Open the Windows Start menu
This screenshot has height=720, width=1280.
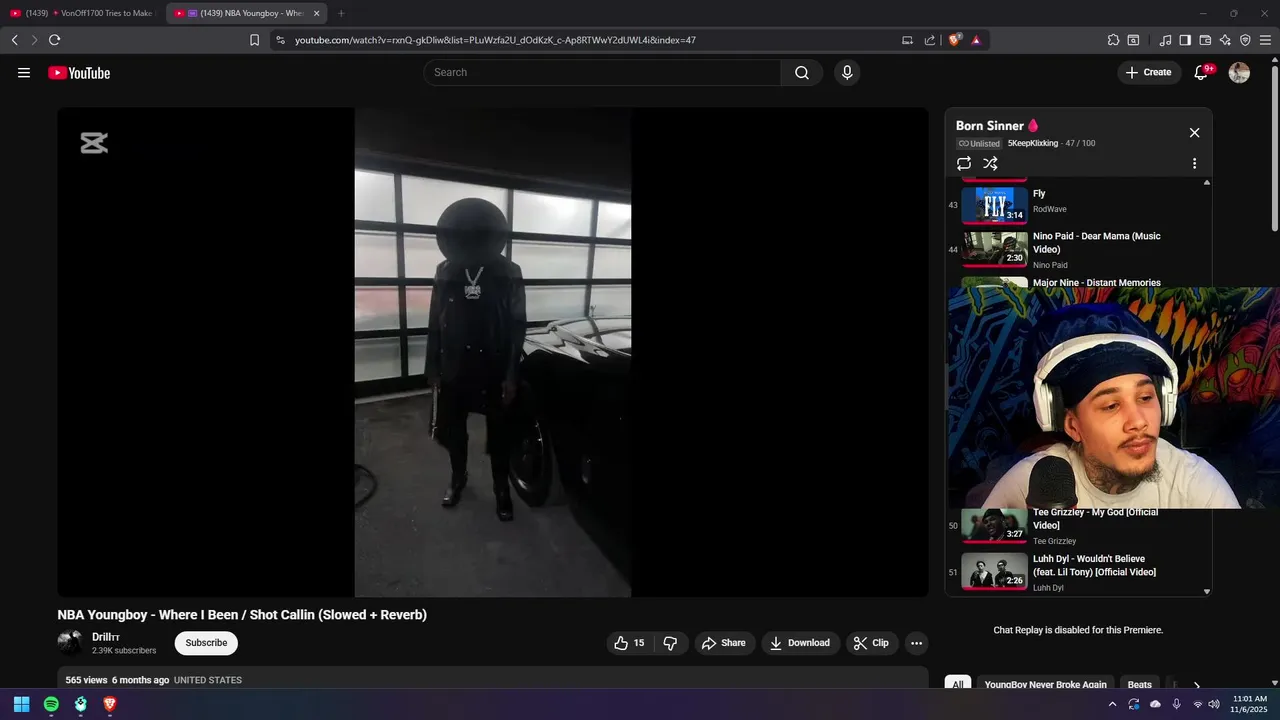coord(21,704)
